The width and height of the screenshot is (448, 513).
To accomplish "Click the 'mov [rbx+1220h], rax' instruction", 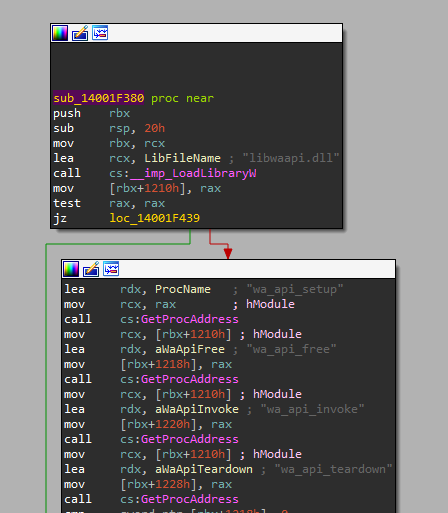I will [148, 424].
